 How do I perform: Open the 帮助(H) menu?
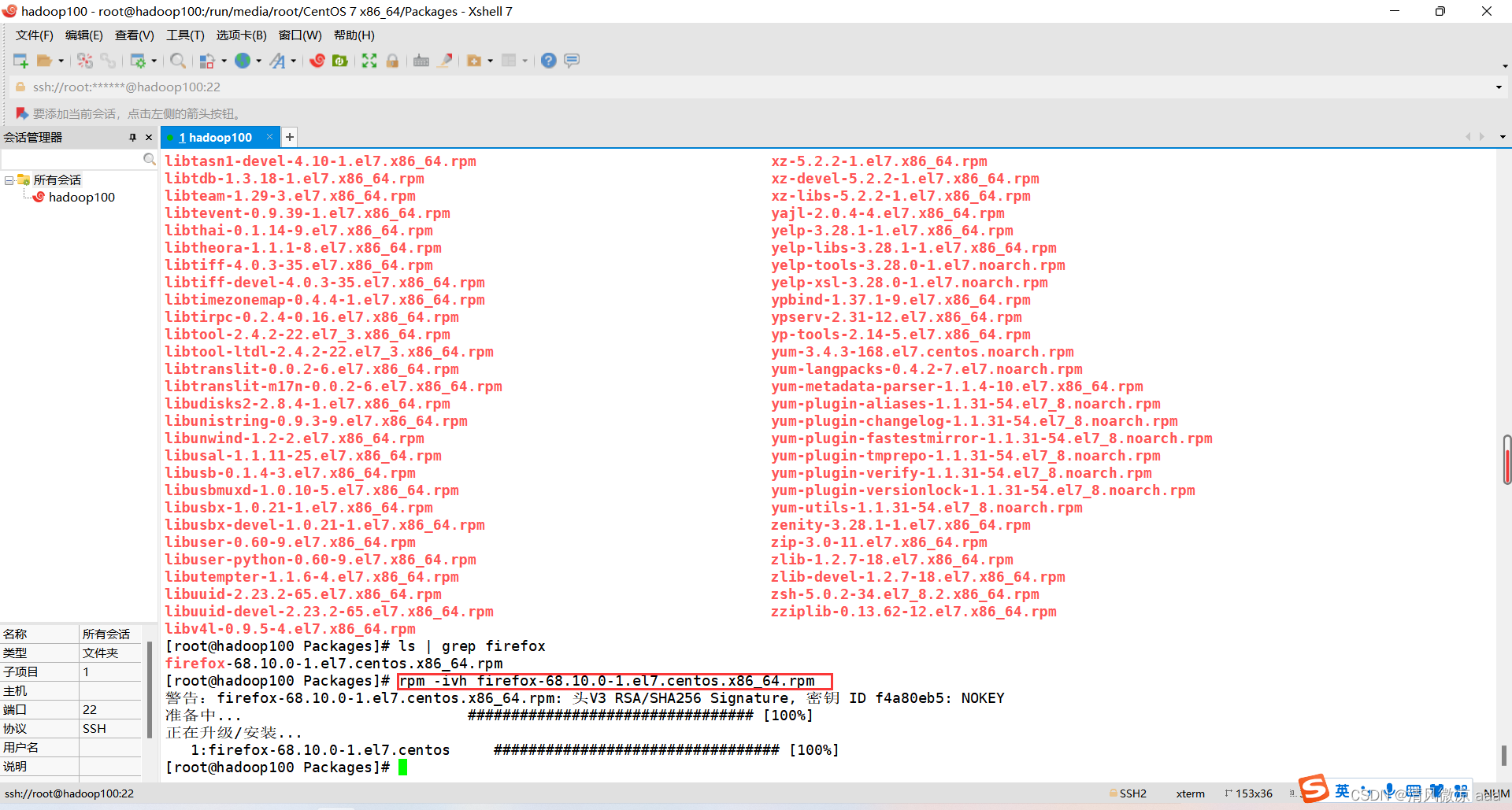(354, 35)
